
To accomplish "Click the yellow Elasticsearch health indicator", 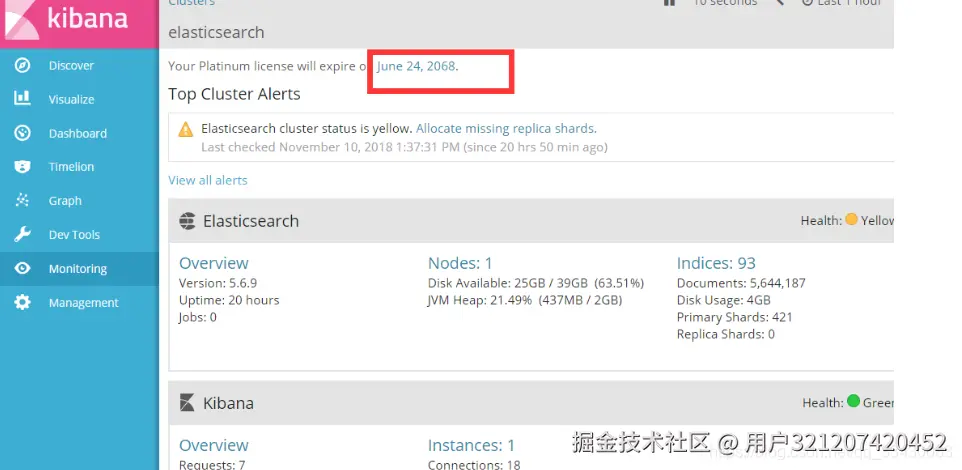I will click(x=851, y=219).
